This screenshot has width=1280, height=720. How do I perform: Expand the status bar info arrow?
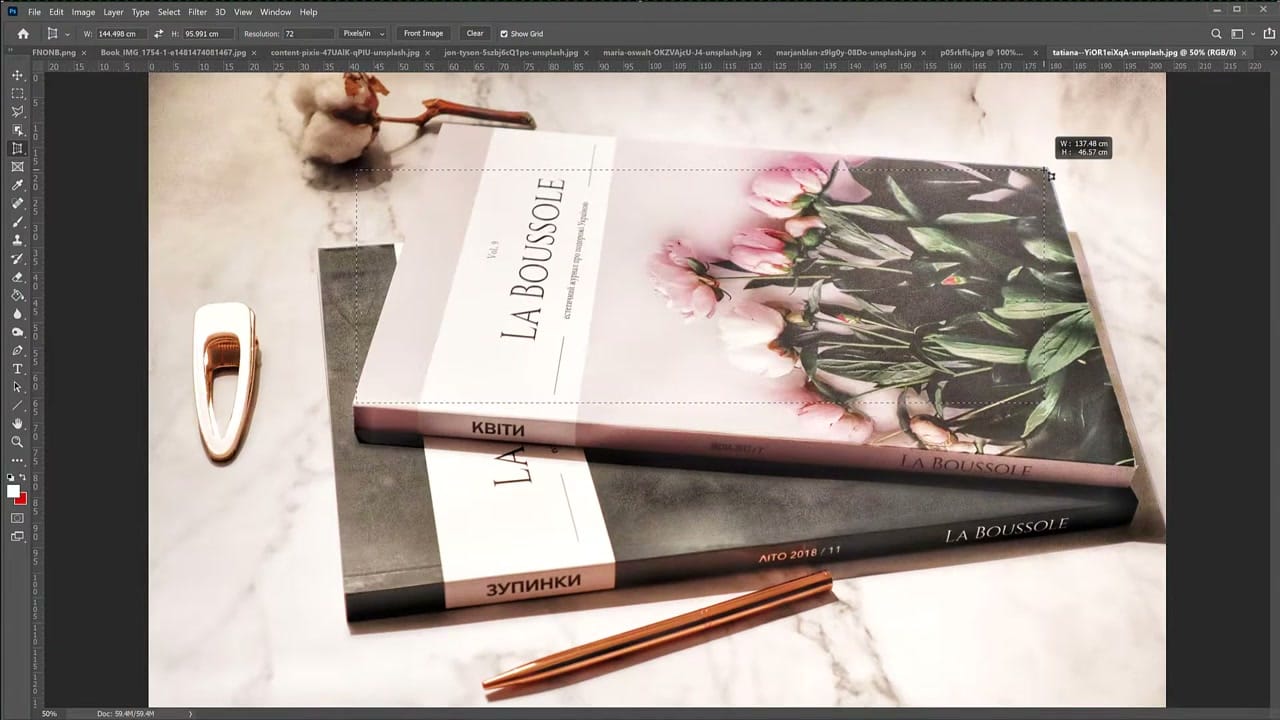click(191, 713)
